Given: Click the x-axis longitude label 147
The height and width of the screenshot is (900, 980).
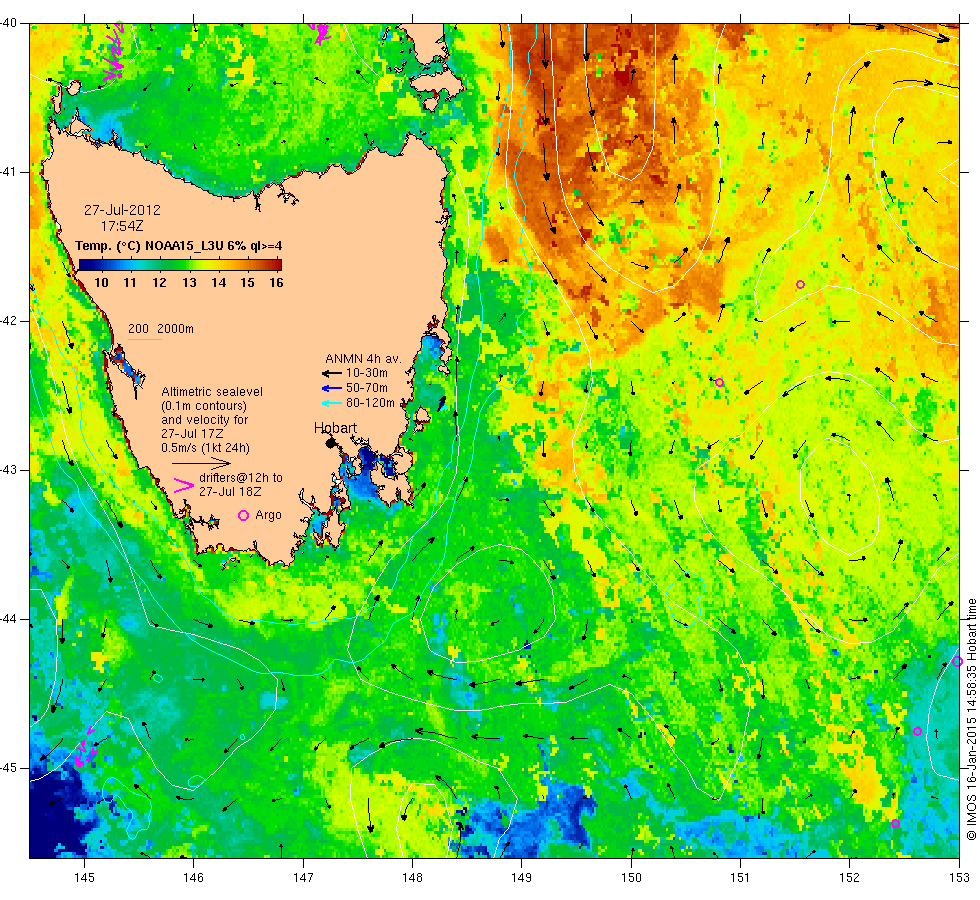Looking at the screenshot, I should click(303, 878).
